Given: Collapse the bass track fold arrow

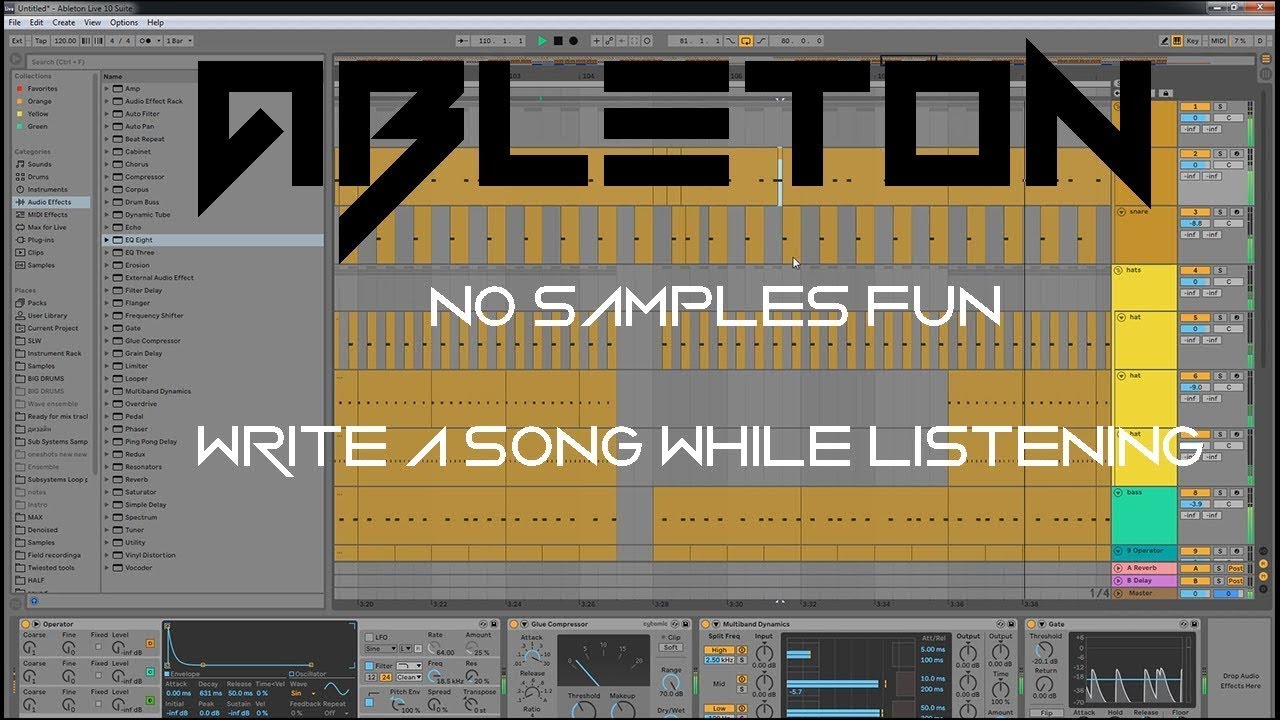Looking at the screenshot, I should click(1118, 493).
